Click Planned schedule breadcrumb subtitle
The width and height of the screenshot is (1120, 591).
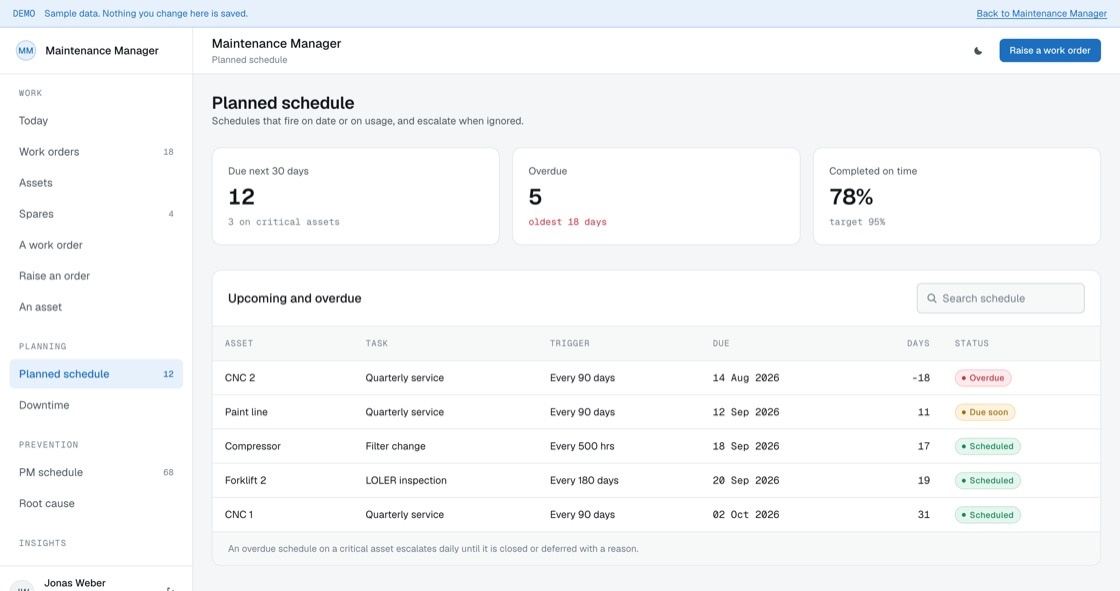click(249, 60)
